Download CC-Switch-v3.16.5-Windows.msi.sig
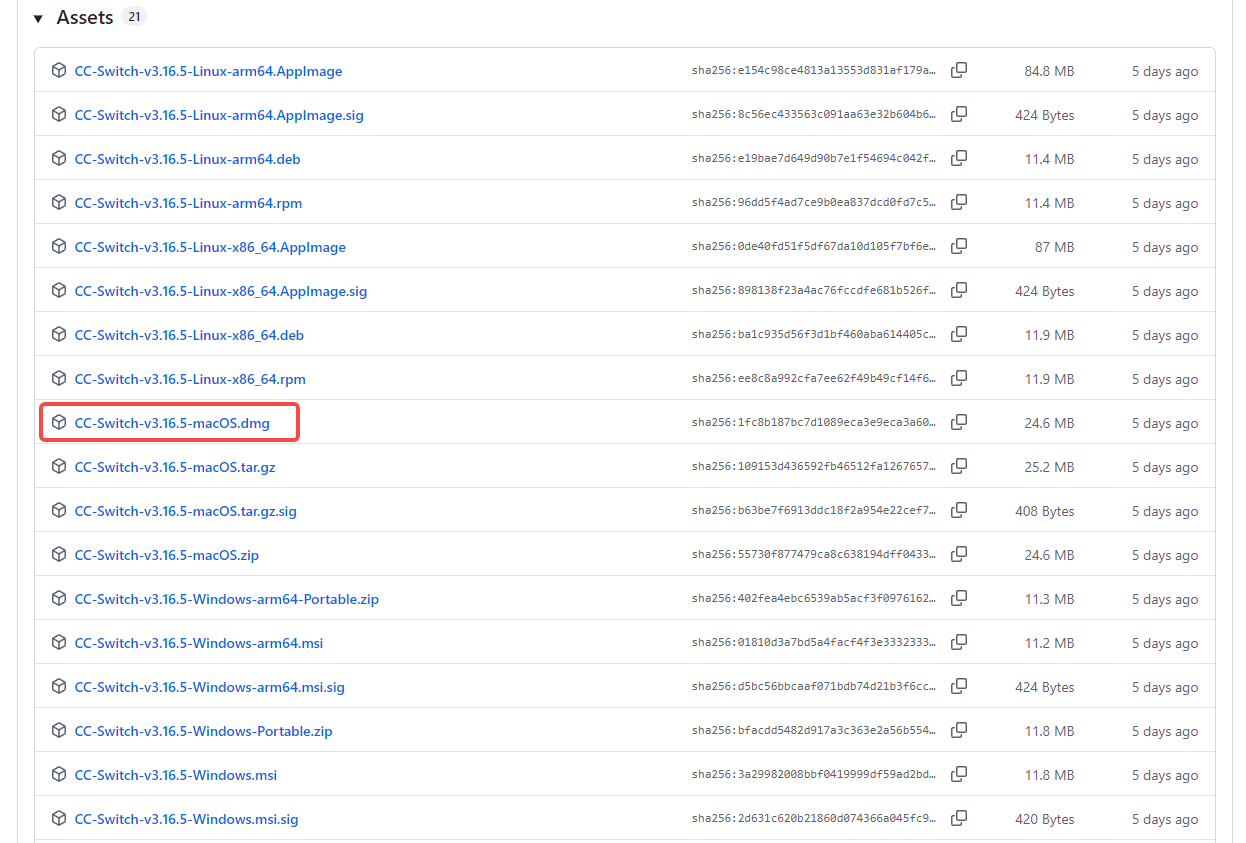The height and width of the screenshot is (843, 1246). [x=186, y=819]
